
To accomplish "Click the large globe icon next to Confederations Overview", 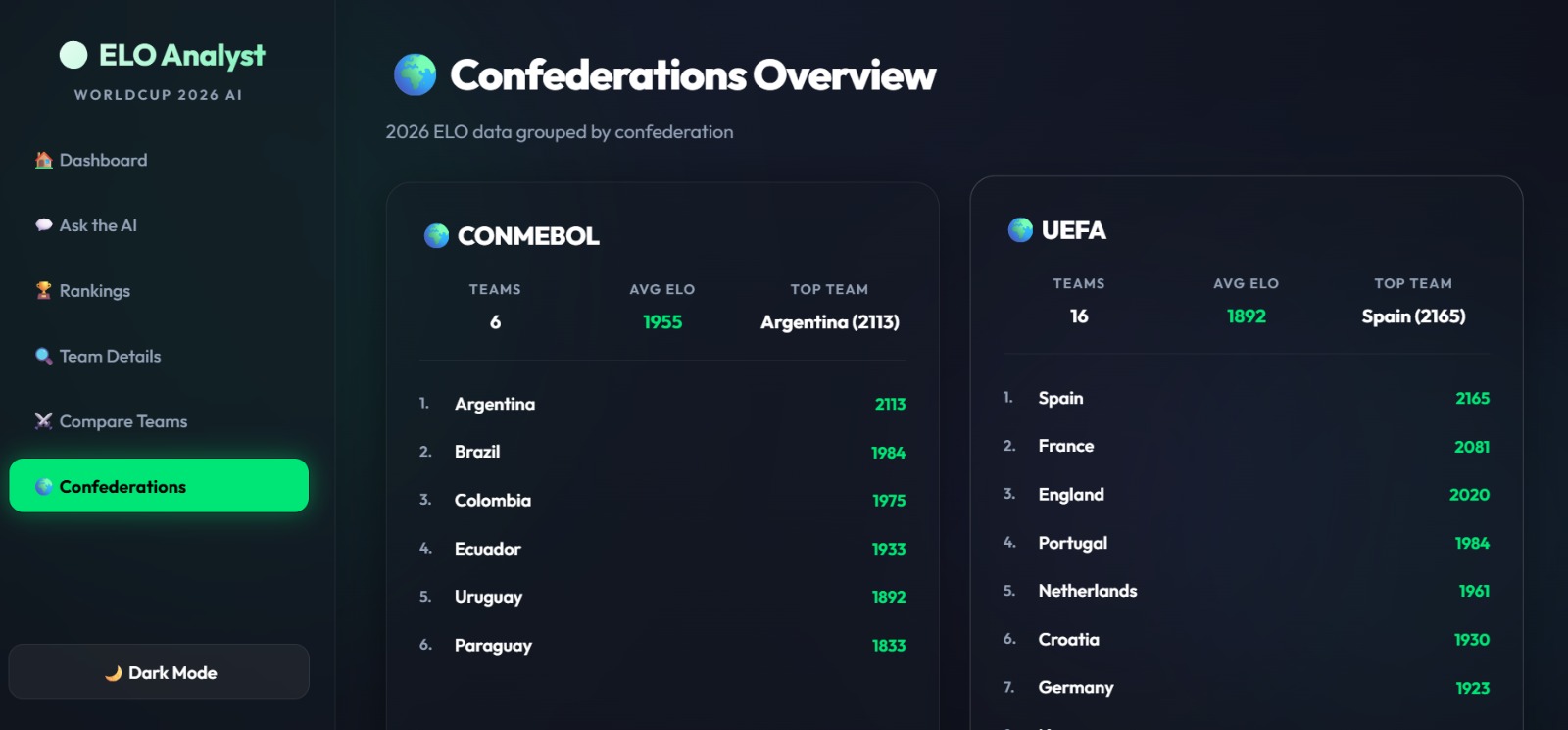I will point(415,74).
